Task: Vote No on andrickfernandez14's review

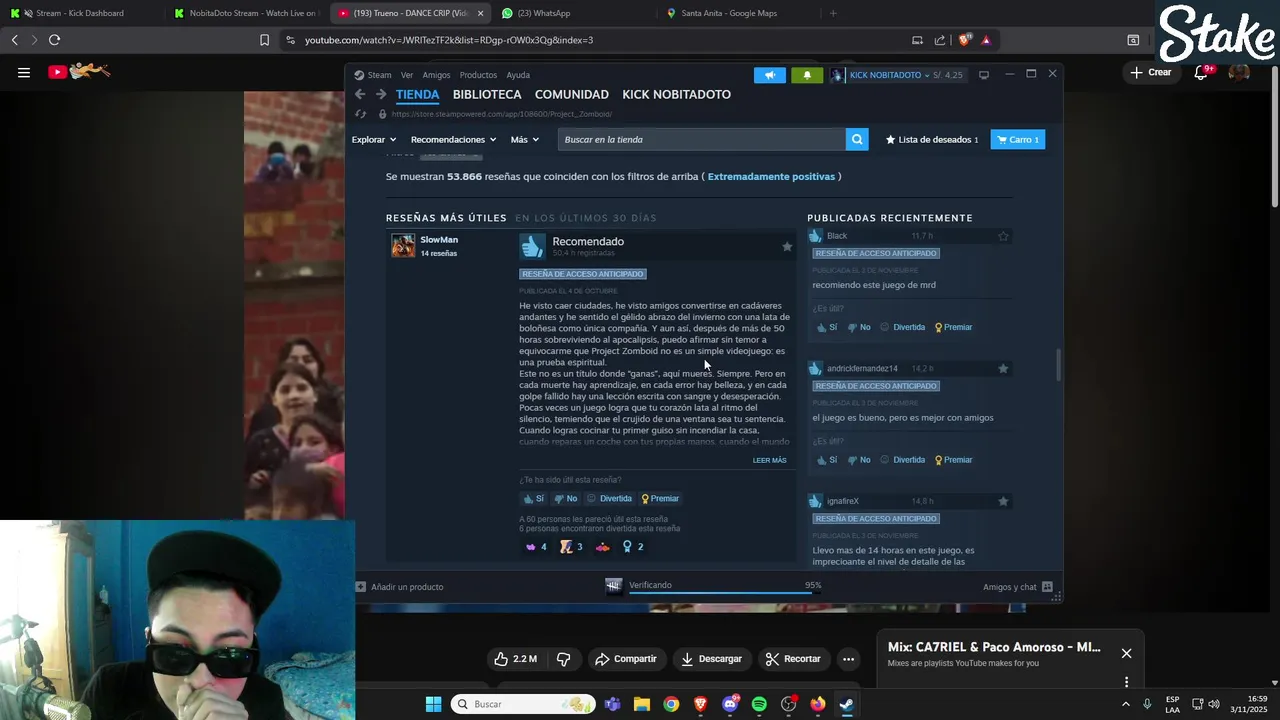Action: click(x=859, y=460)
